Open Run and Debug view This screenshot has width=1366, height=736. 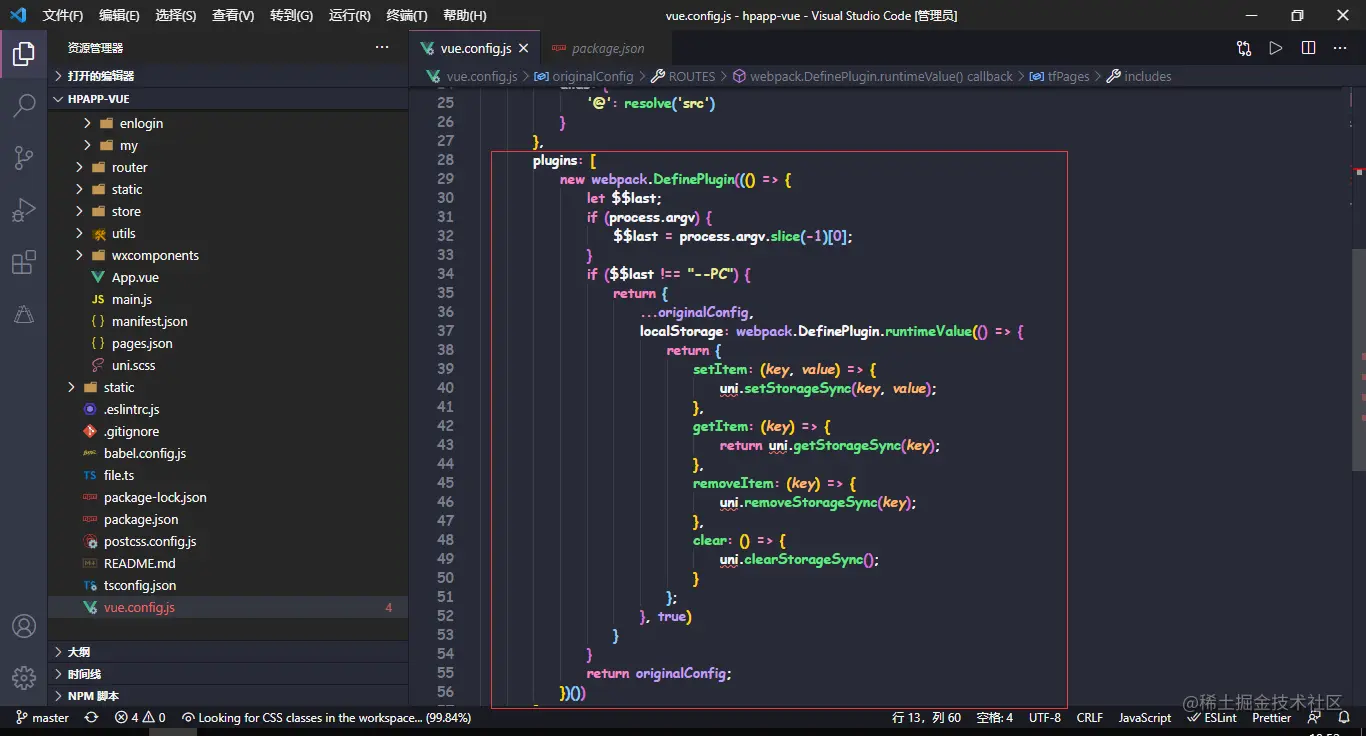(24, 210)
